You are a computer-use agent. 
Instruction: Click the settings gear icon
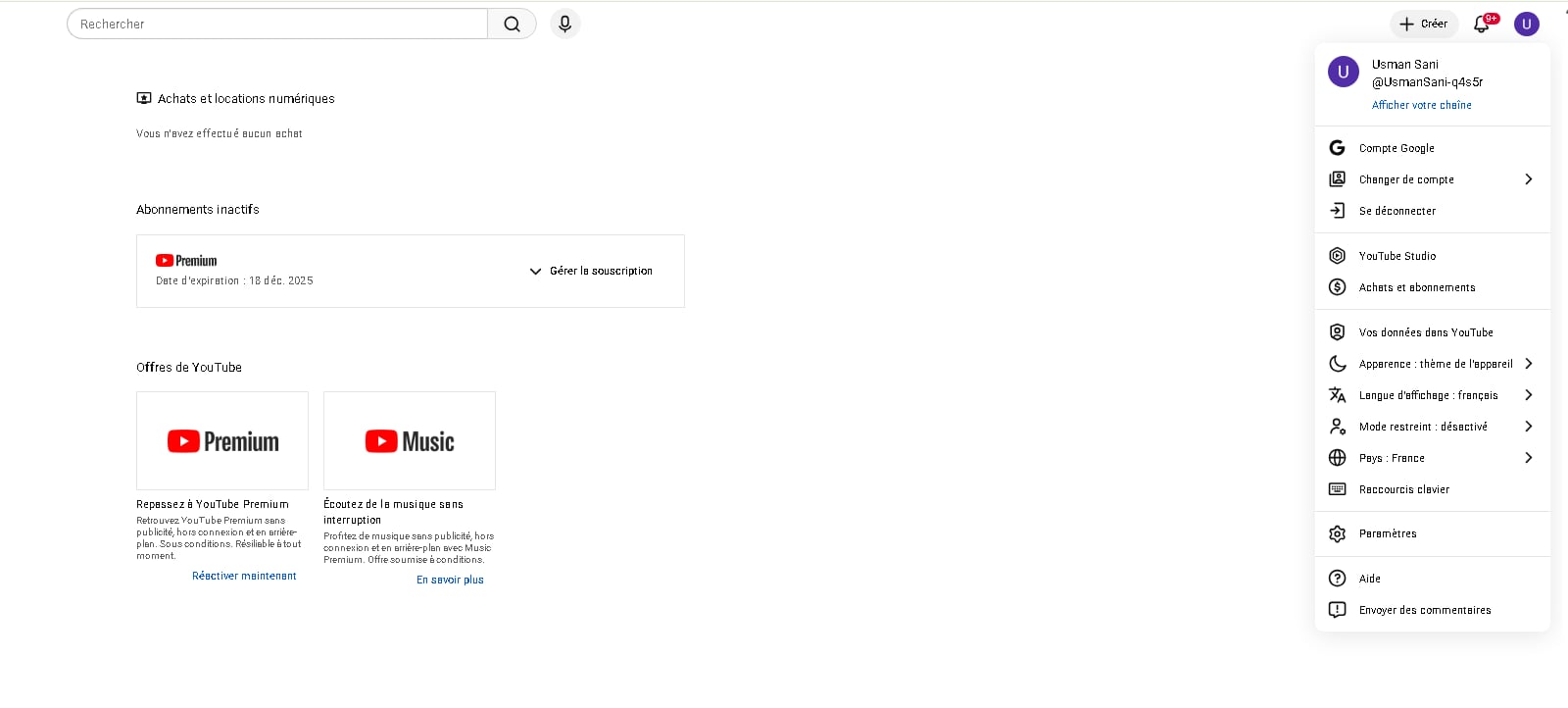tap(1337, 534)
